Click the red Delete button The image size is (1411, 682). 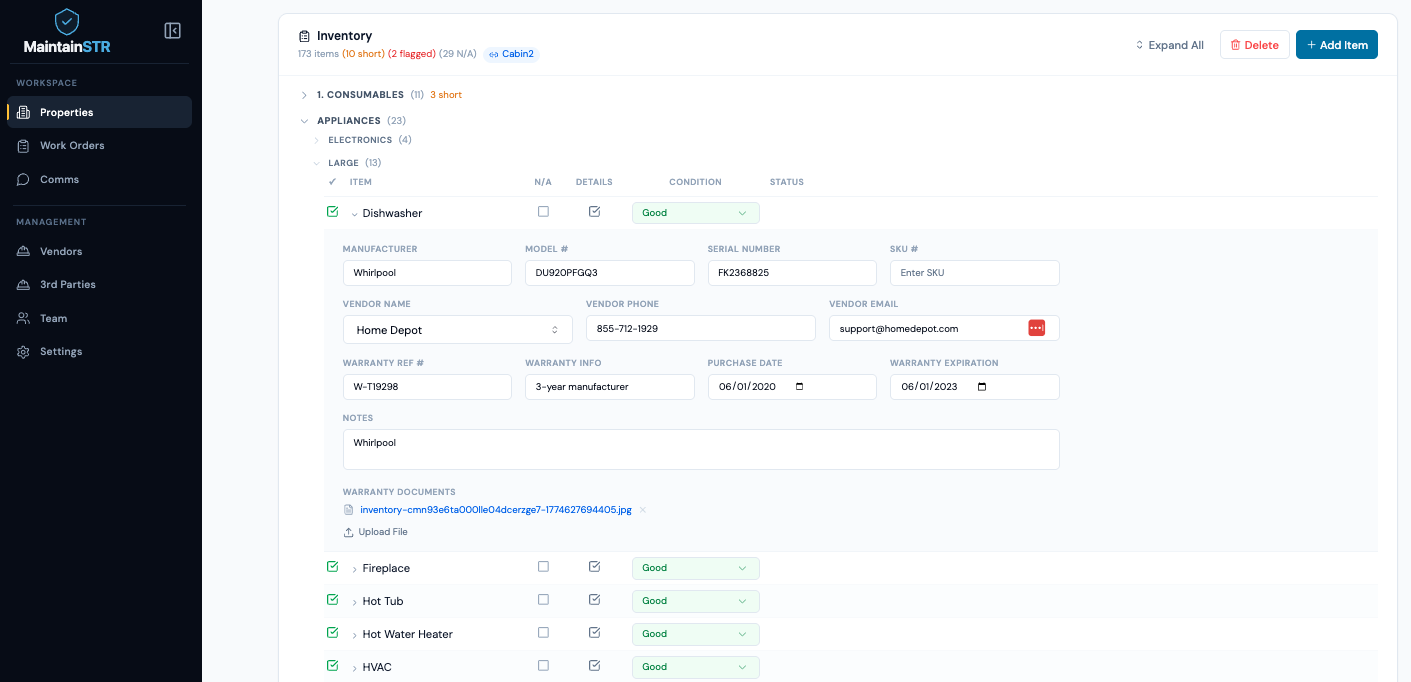click(1254, 45)
